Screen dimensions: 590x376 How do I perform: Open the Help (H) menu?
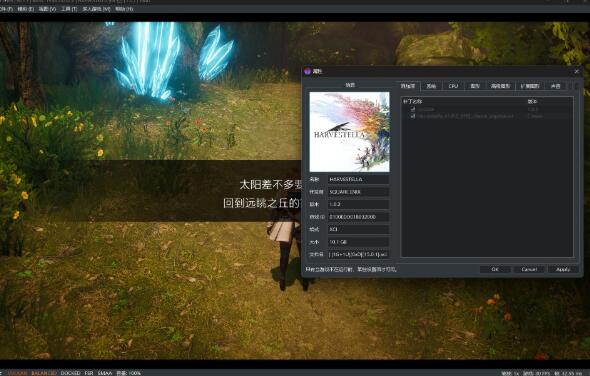[x=124, y=9]
